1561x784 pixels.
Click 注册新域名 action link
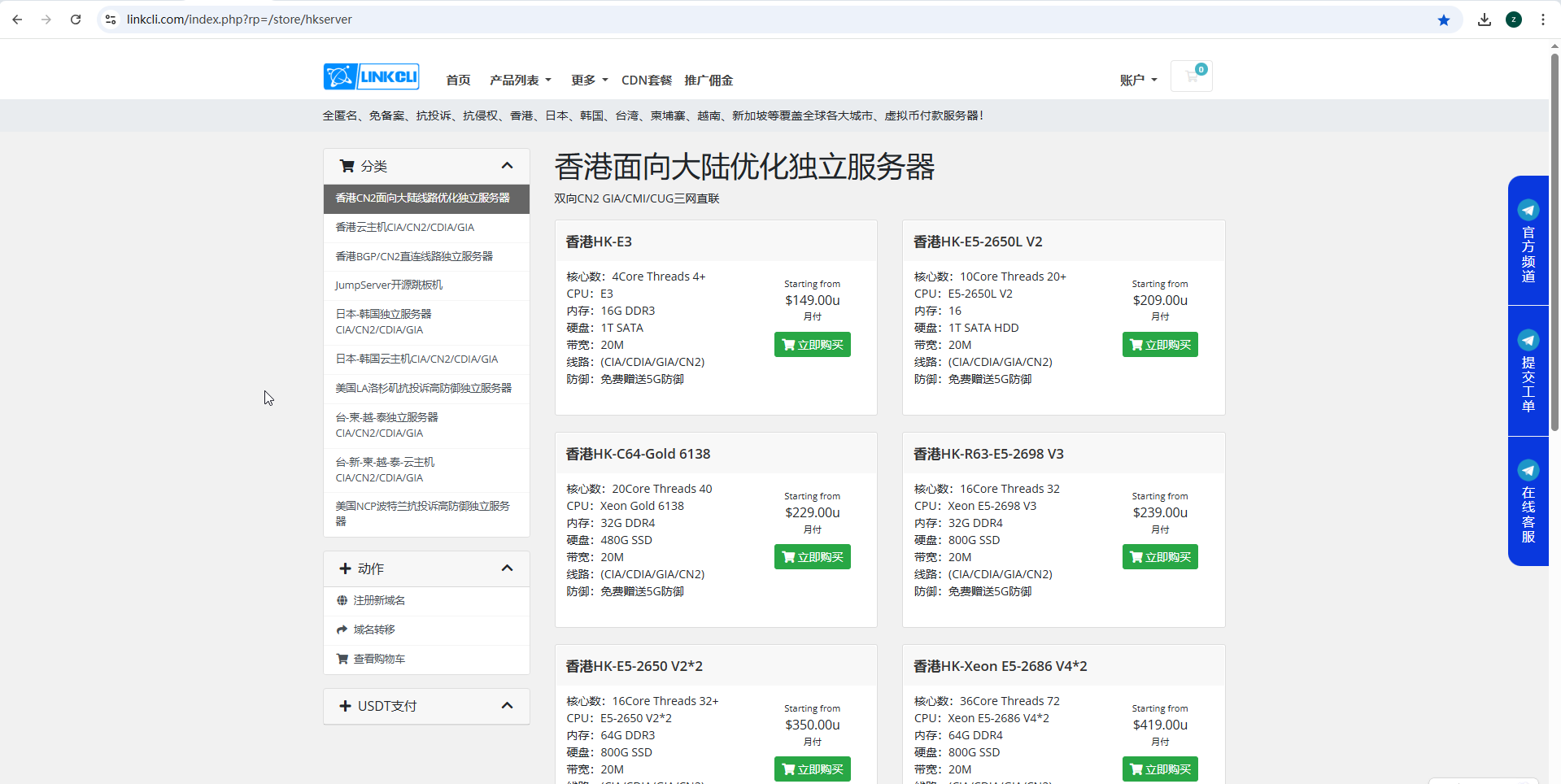(x=379, y=600)
